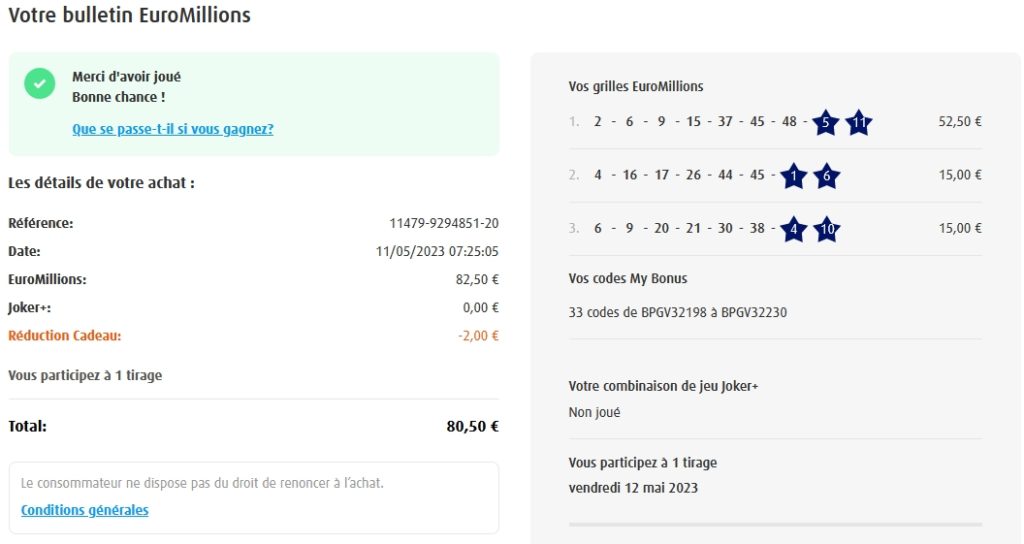
Task: Click the 52,50 € price of grid 1
Action: [960, 122]
